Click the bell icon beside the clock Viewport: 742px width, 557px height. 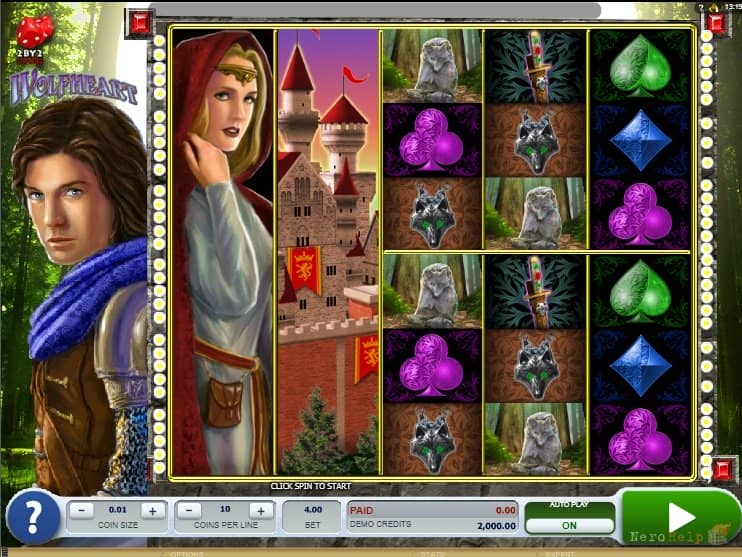click(715, 7)
